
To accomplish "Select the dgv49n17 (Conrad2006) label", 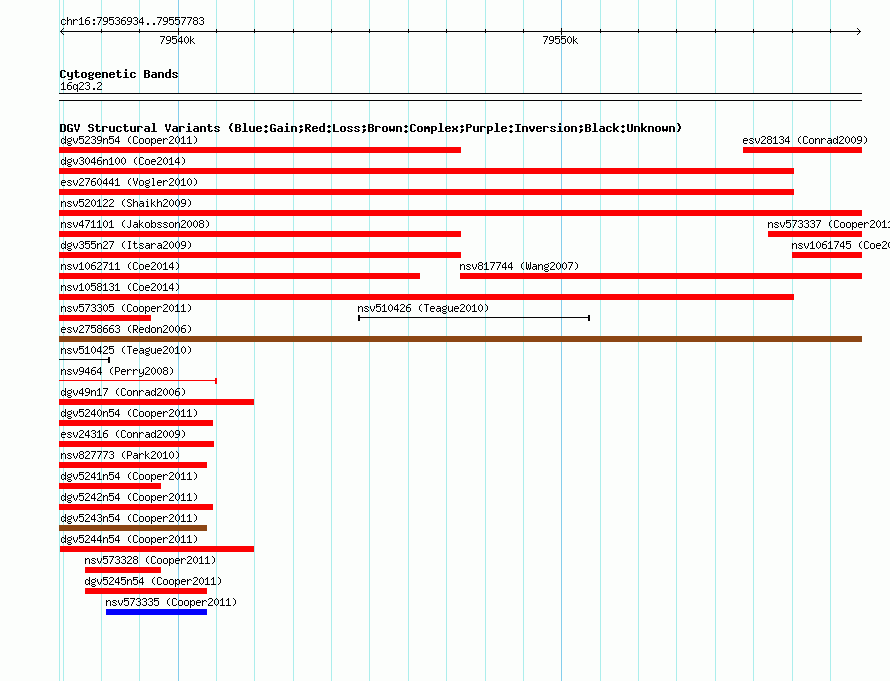I will [123, 392].
